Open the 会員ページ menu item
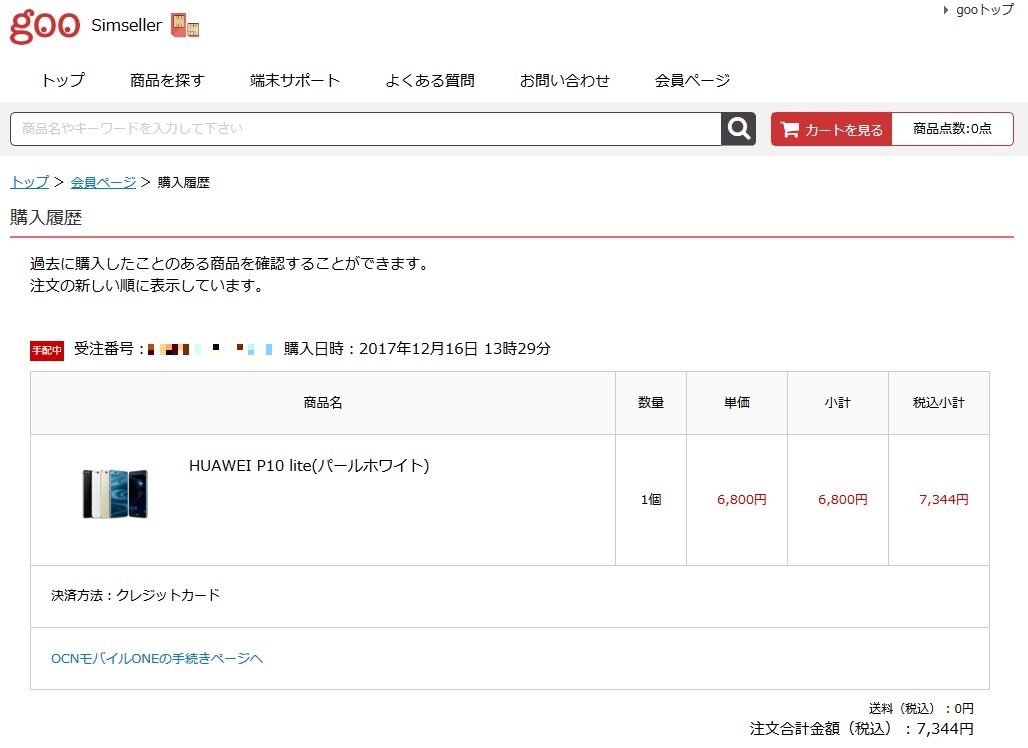Viewport: 1028px width, 748px height. (x=692, y=80)
